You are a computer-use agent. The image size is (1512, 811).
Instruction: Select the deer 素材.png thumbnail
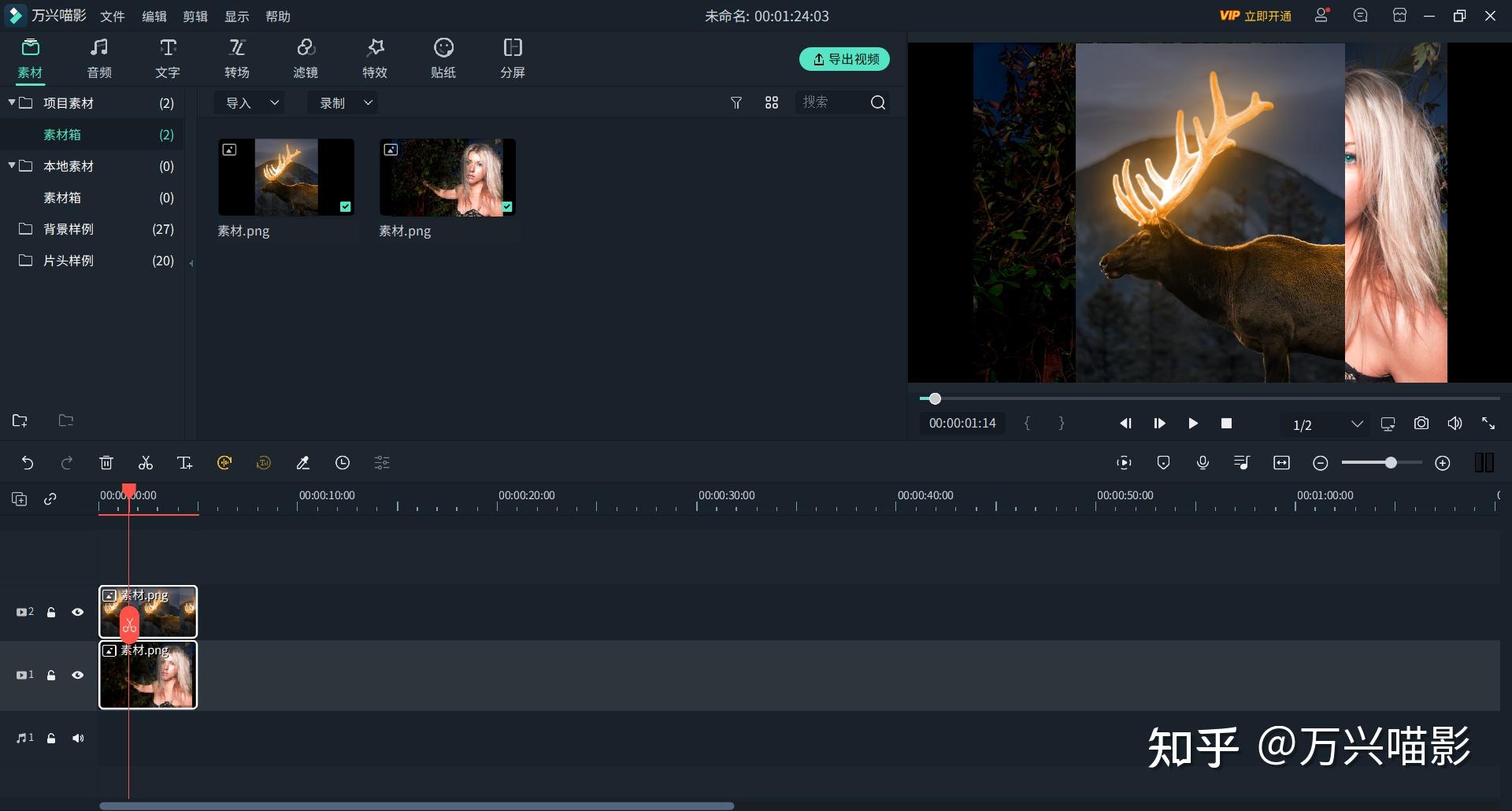point(286,177)
